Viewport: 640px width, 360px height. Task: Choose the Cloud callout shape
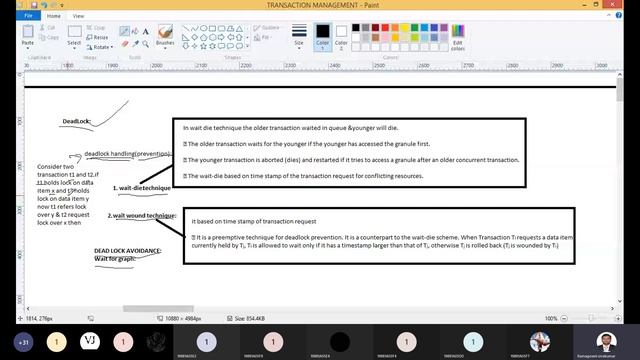tap(240, 46)
